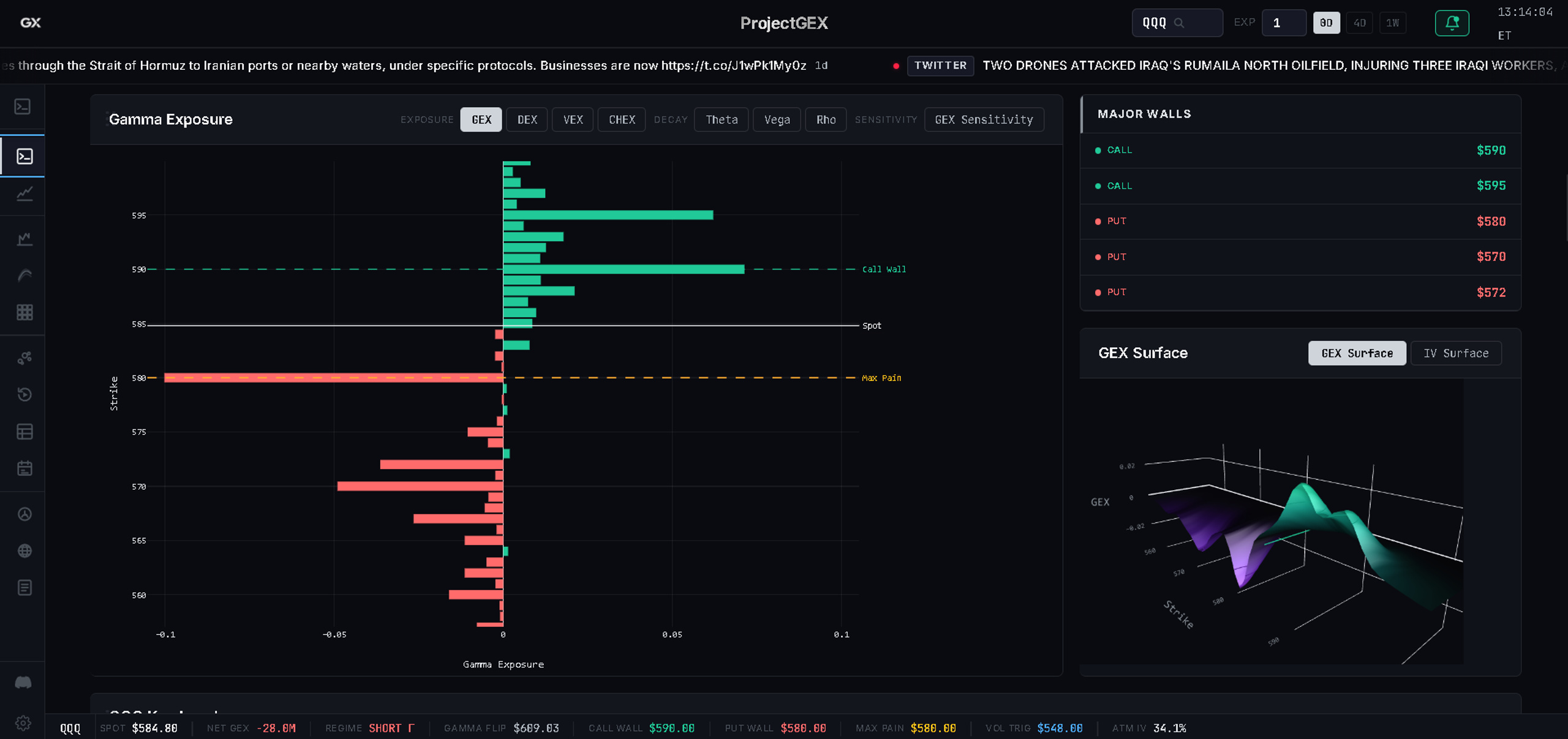Open the alerts bell icon
This screenshot has width=1568, height=739.
coord(1452,23)
